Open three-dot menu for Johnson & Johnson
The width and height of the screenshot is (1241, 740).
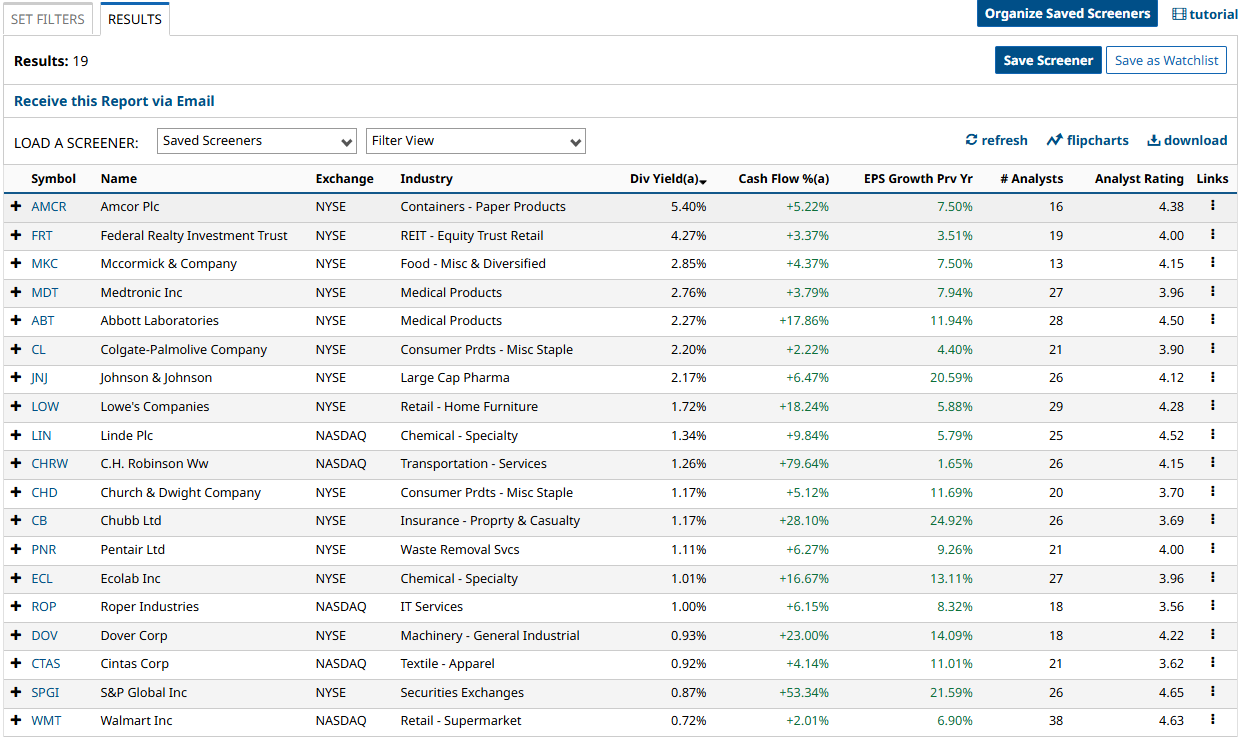pyautogui.click(x=1212, y=377)
